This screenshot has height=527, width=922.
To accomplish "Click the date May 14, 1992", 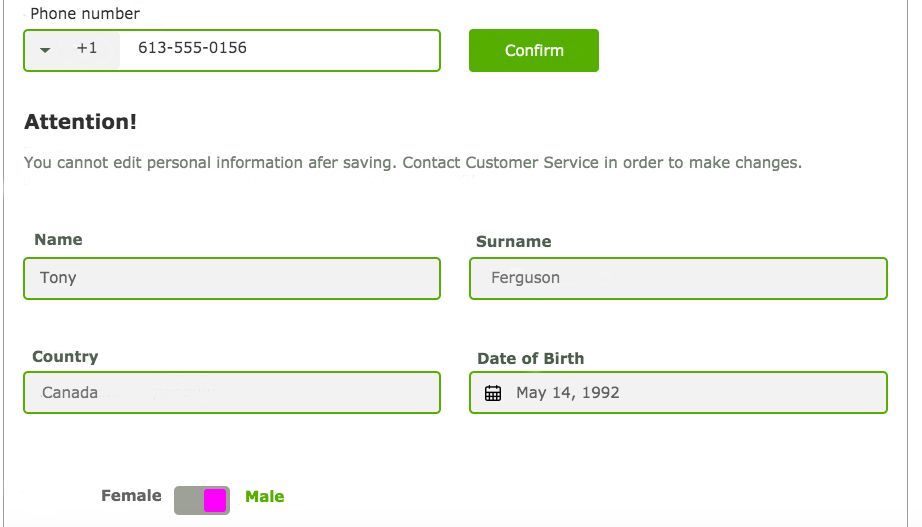I will pos(568,393).
